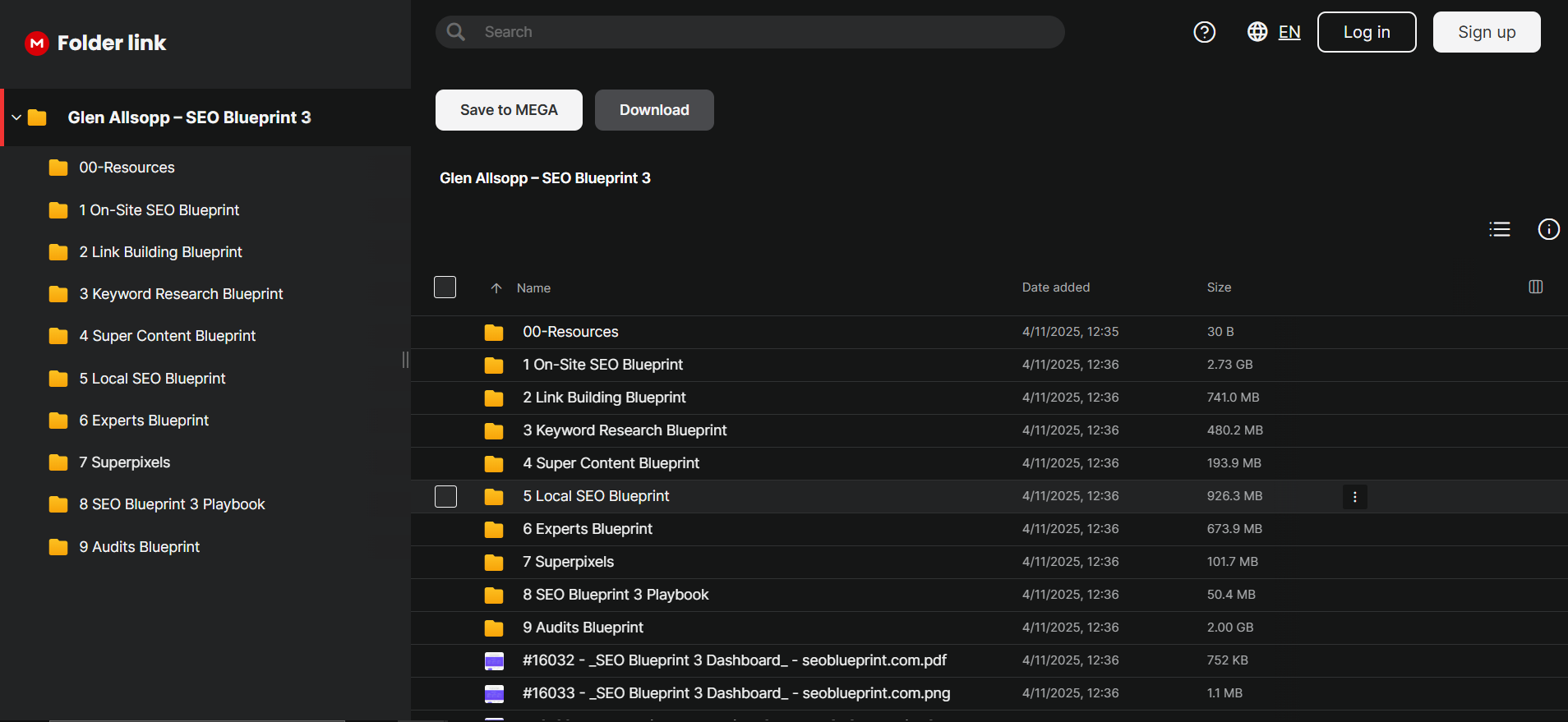The width and height of the screenshot is (1568, 722).
Task: Open 9 Audits Blueprint in file list
Action: click(x=583, y=628)
